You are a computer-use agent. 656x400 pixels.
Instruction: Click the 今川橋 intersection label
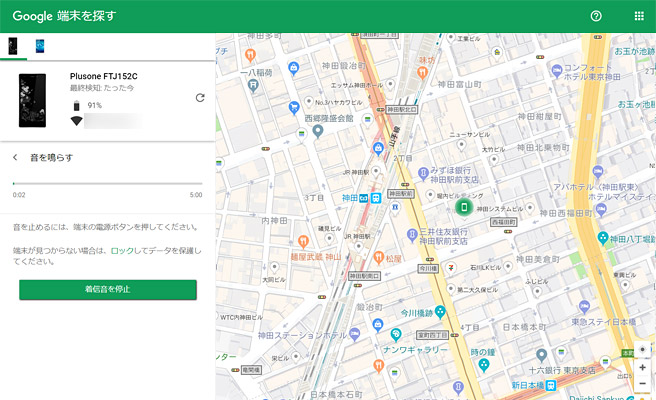(428, 269)
